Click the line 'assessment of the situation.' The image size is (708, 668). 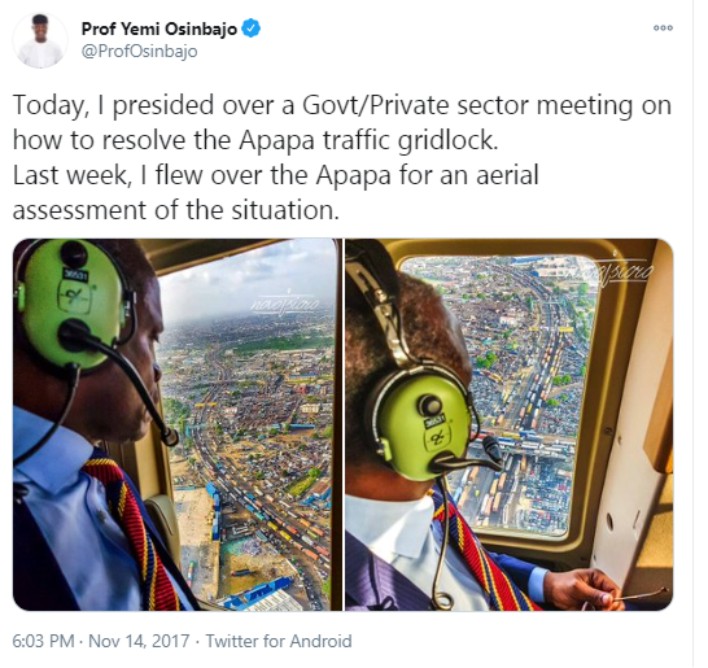click(x=176, y=210)
